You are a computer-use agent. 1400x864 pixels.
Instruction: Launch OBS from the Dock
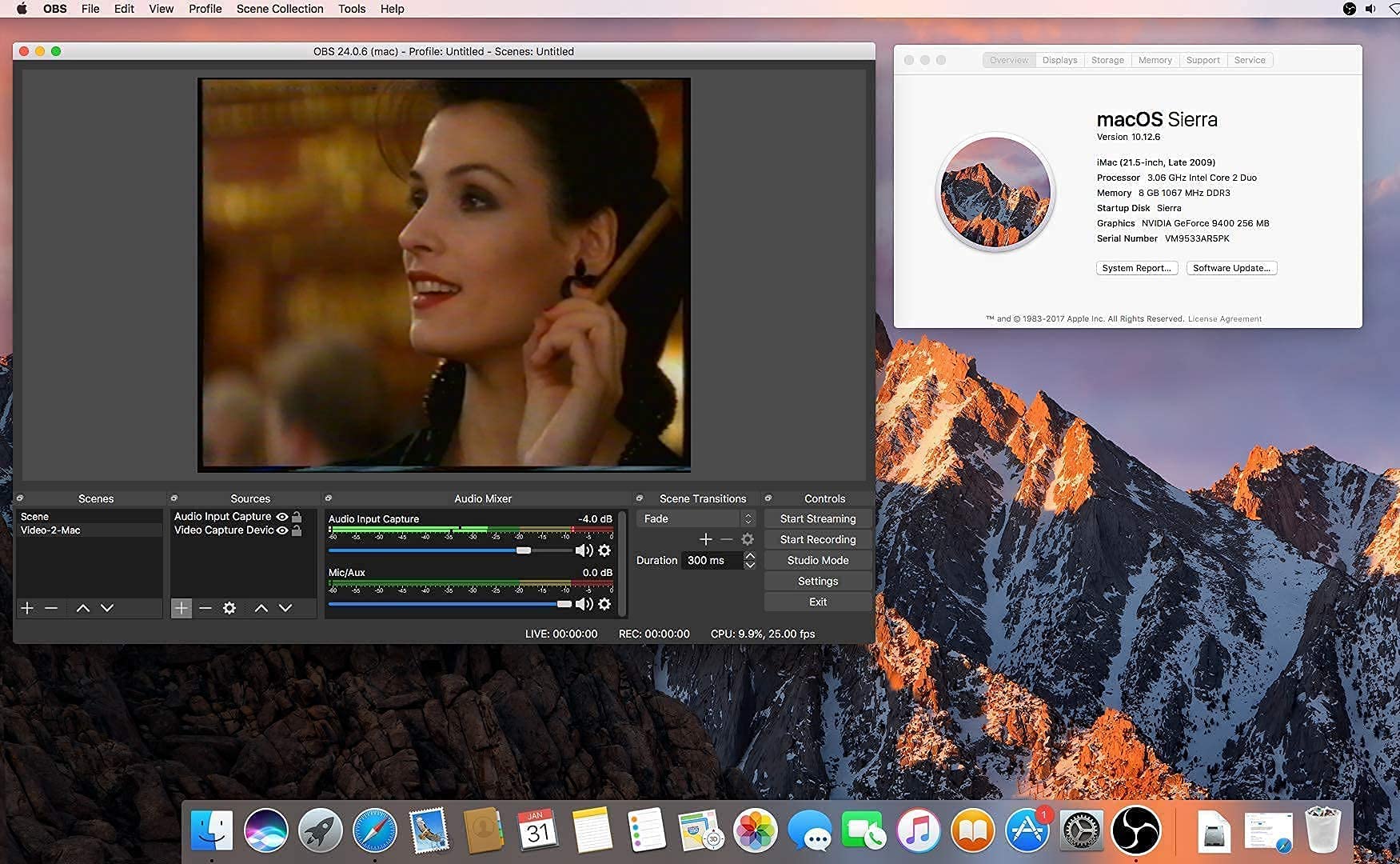click(x=1137, y=830)
